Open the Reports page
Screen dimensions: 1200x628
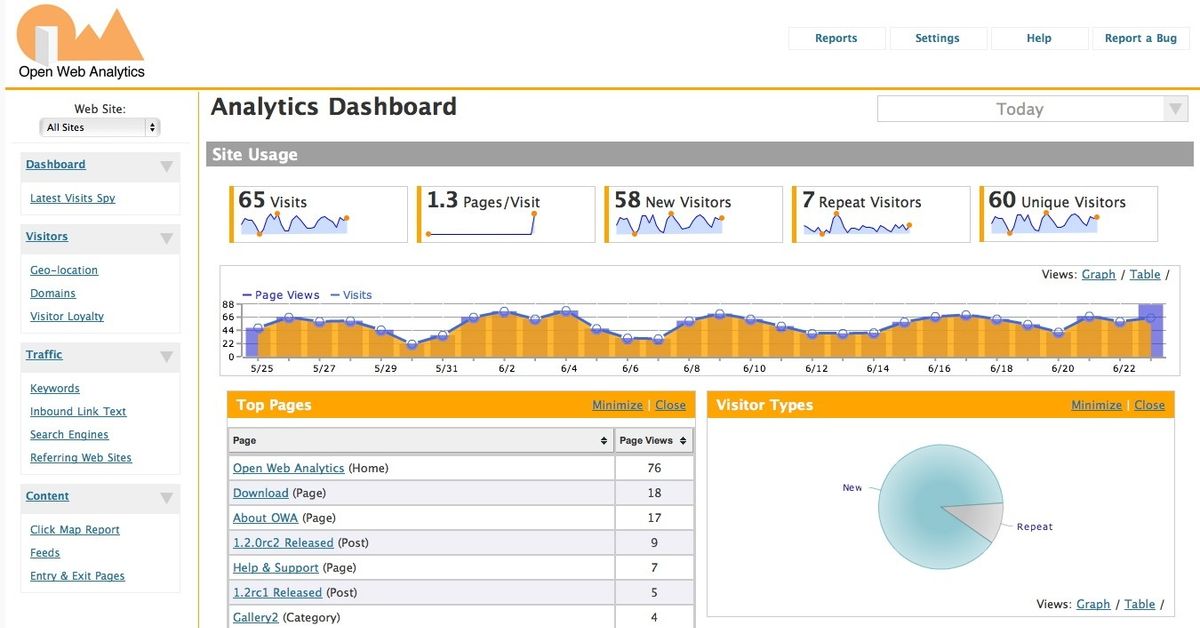tap(836, 38)
